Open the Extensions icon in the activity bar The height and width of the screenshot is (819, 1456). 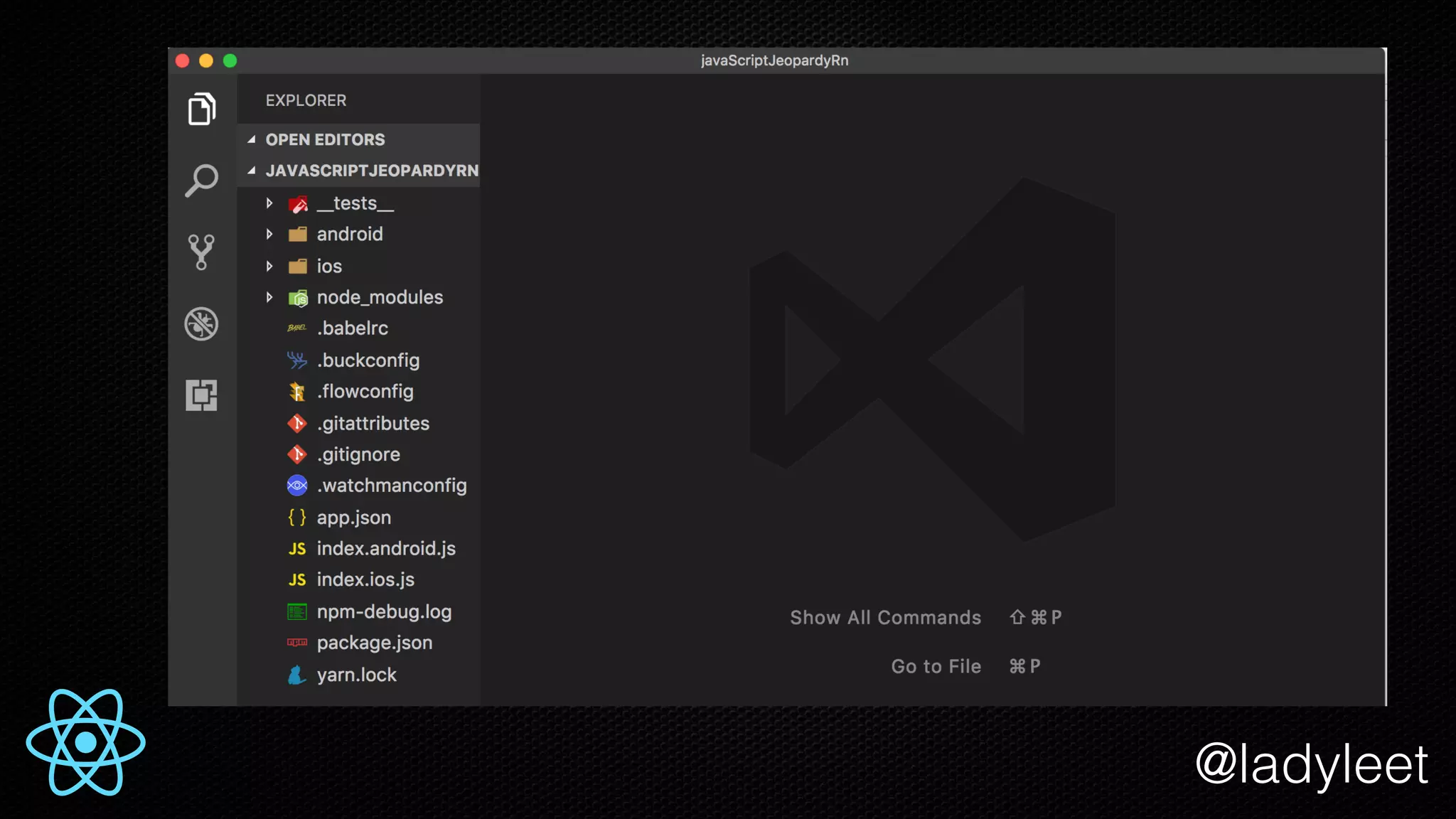pos(202,395)
